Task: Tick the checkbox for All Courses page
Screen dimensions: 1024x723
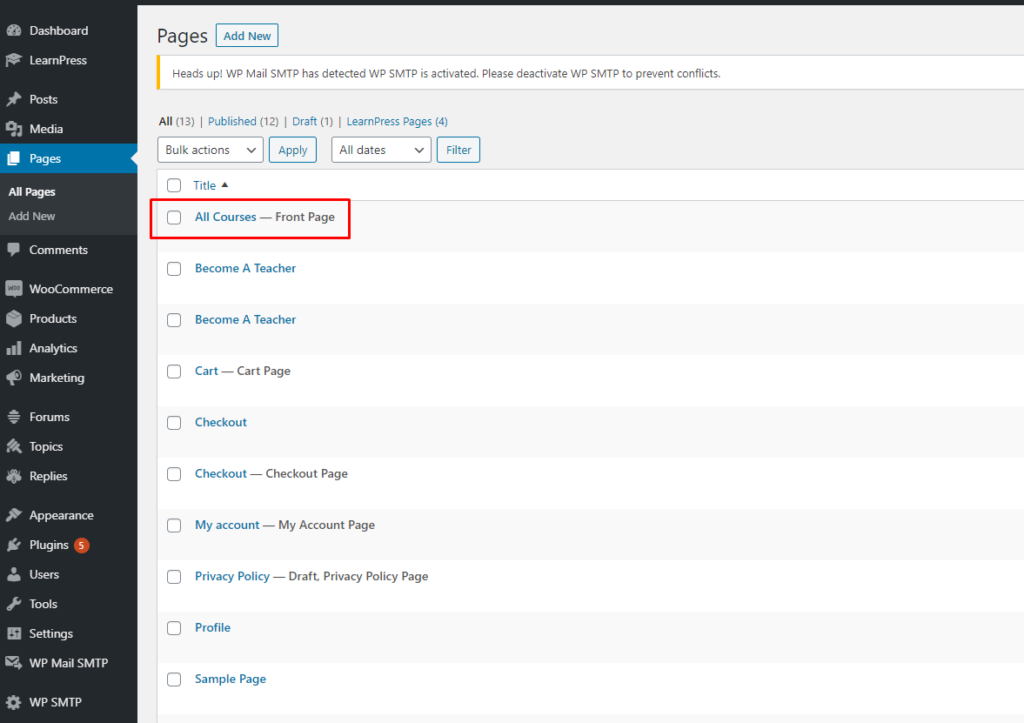Action: [174, 218]
